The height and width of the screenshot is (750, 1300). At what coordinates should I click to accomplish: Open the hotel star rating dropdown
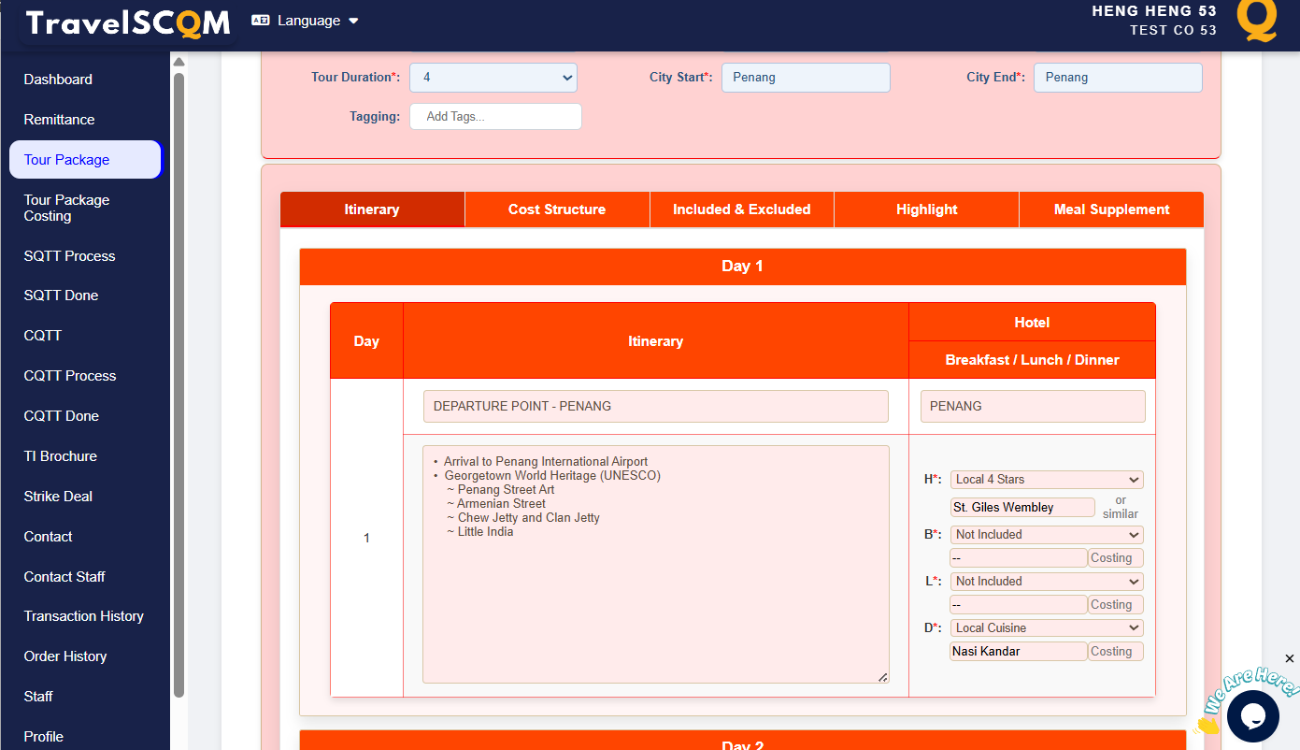(1046, 480)
